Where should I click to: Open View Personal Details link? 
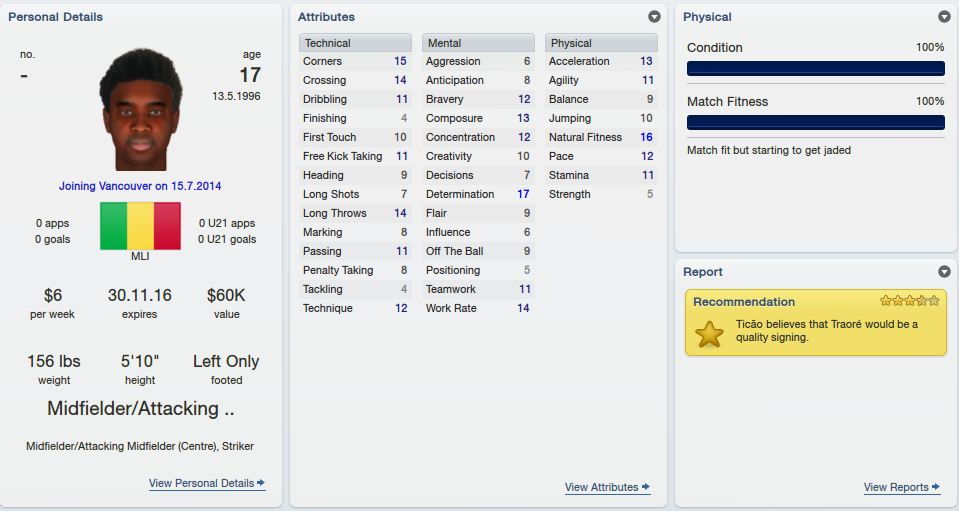click(201, 483)
